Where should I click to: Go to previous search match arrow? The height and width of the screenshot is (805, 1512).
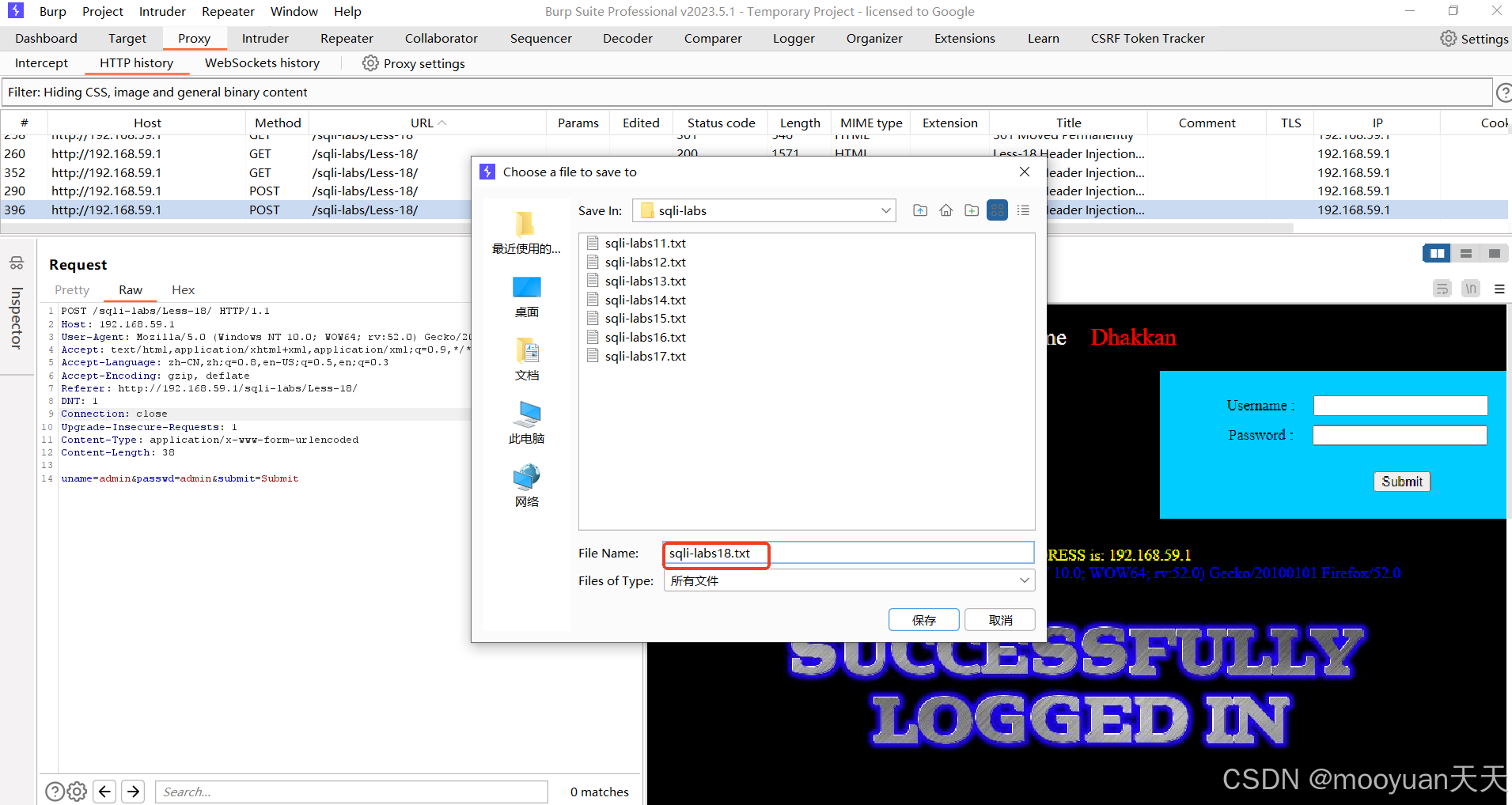(x=104, y=792)
